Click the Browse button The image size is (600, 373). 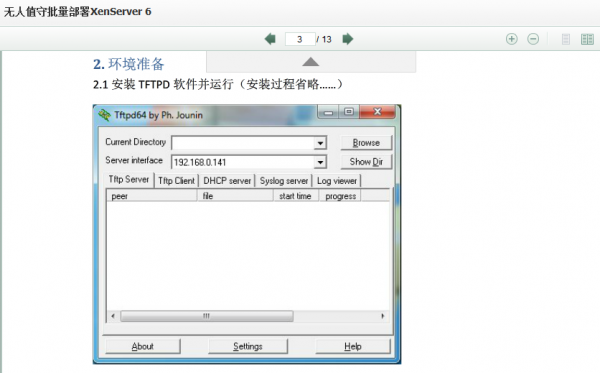(x=366, y=143)
